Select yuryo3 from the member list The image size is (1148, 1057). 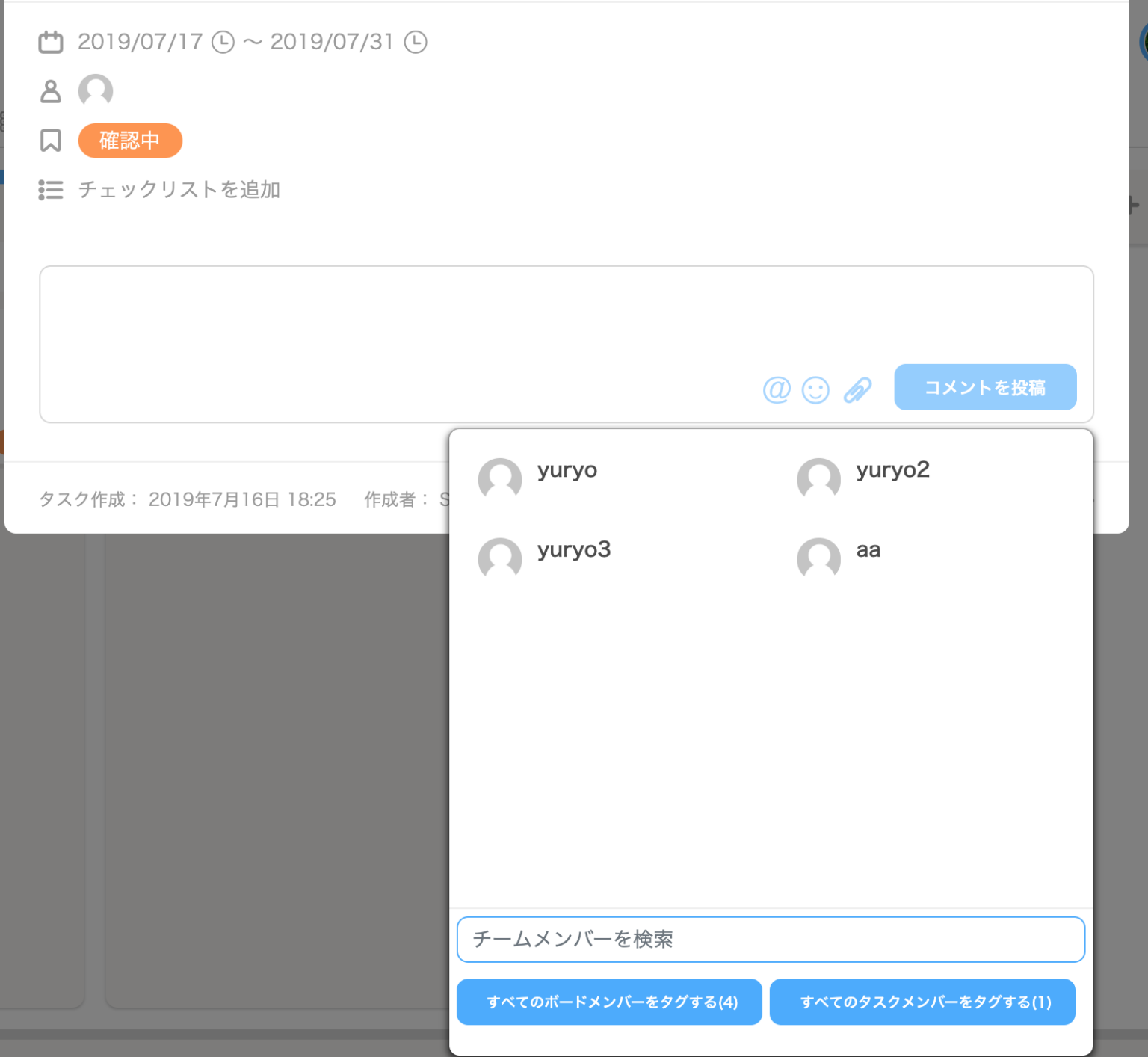pyautogui.click(x=574, y=550)
